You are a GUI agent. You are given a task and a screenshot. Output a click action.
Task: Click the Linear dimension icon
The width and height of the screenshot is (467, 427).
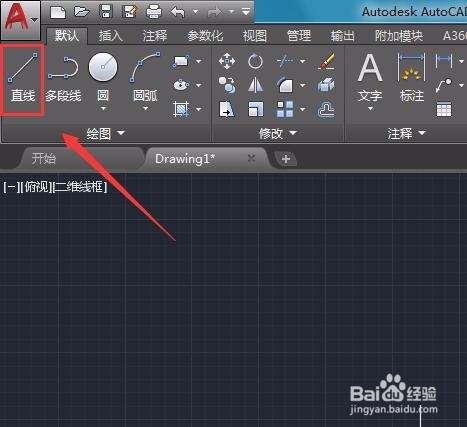pyautogui.click(x=444, y=61)
